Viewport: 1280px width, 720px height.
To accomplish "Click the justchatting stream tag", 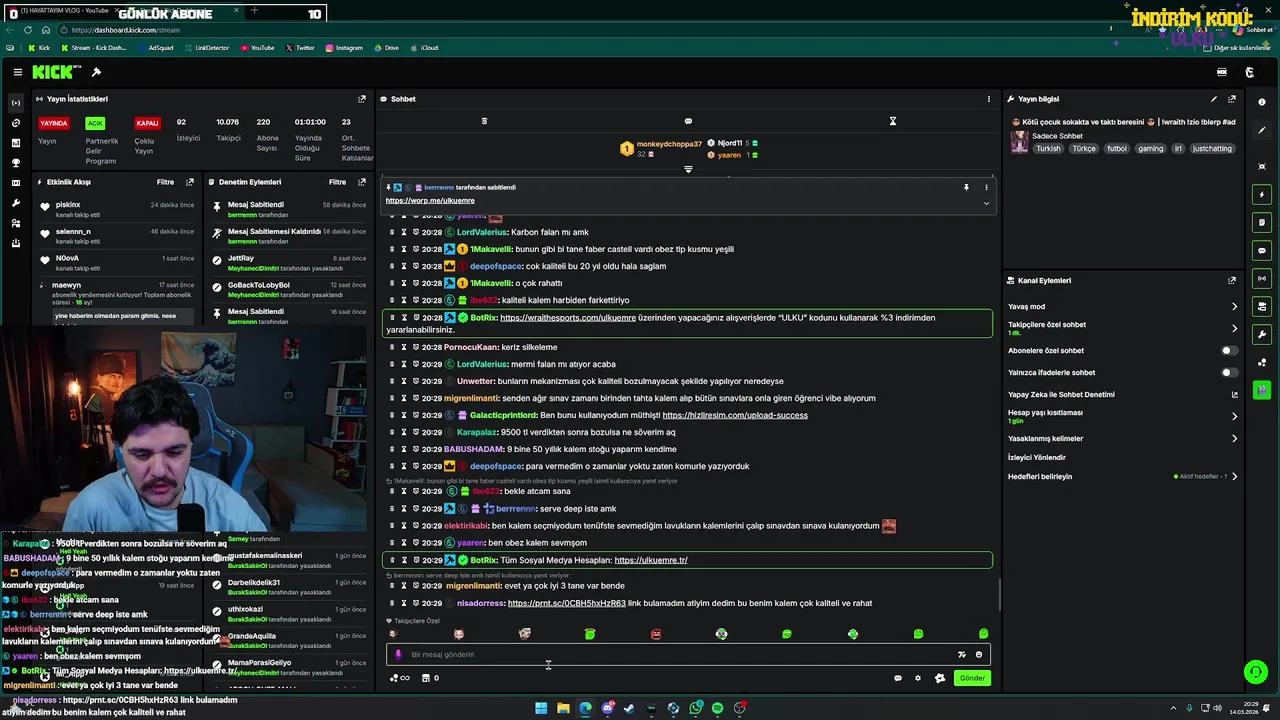I will coord(1212,148).
